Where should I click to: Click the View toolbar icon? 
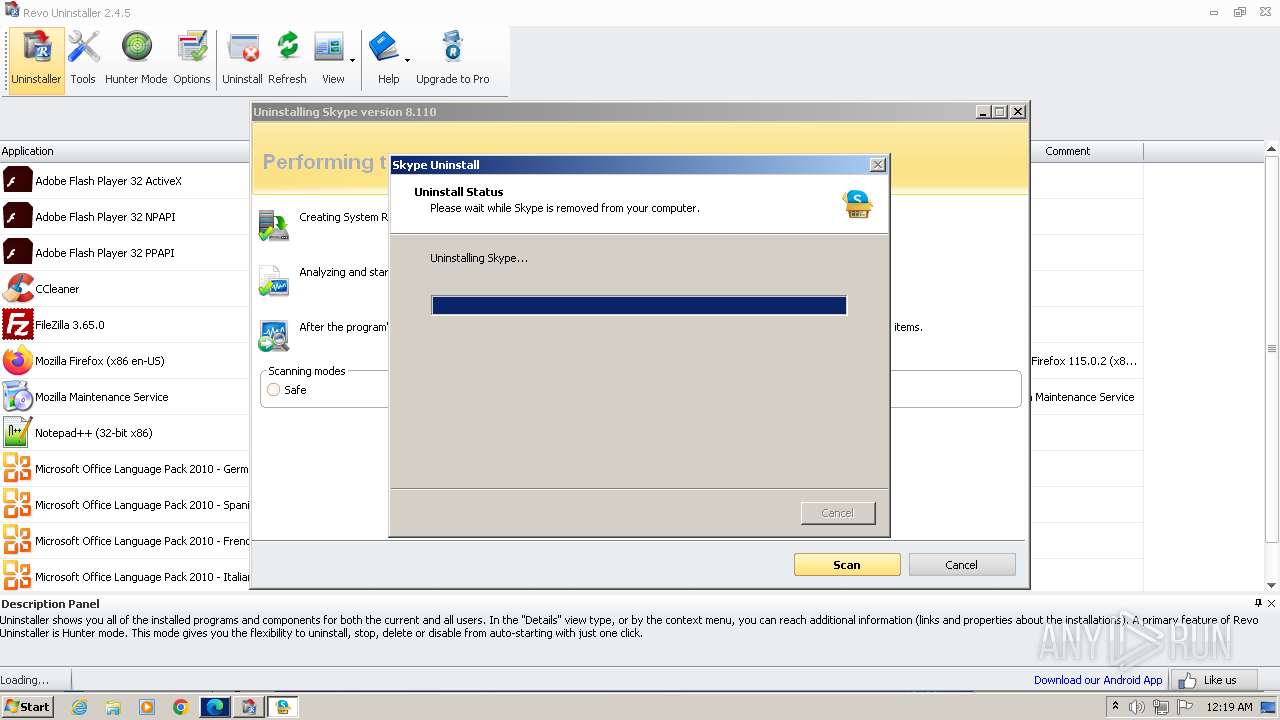[331, 60]
